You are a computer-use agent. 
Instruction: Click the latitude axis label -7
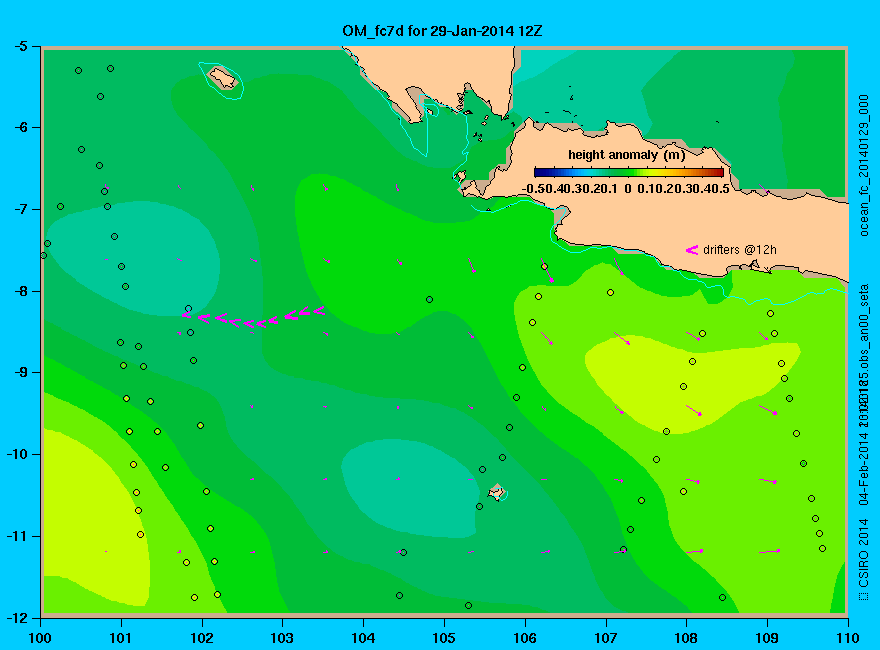click(20, 209)
